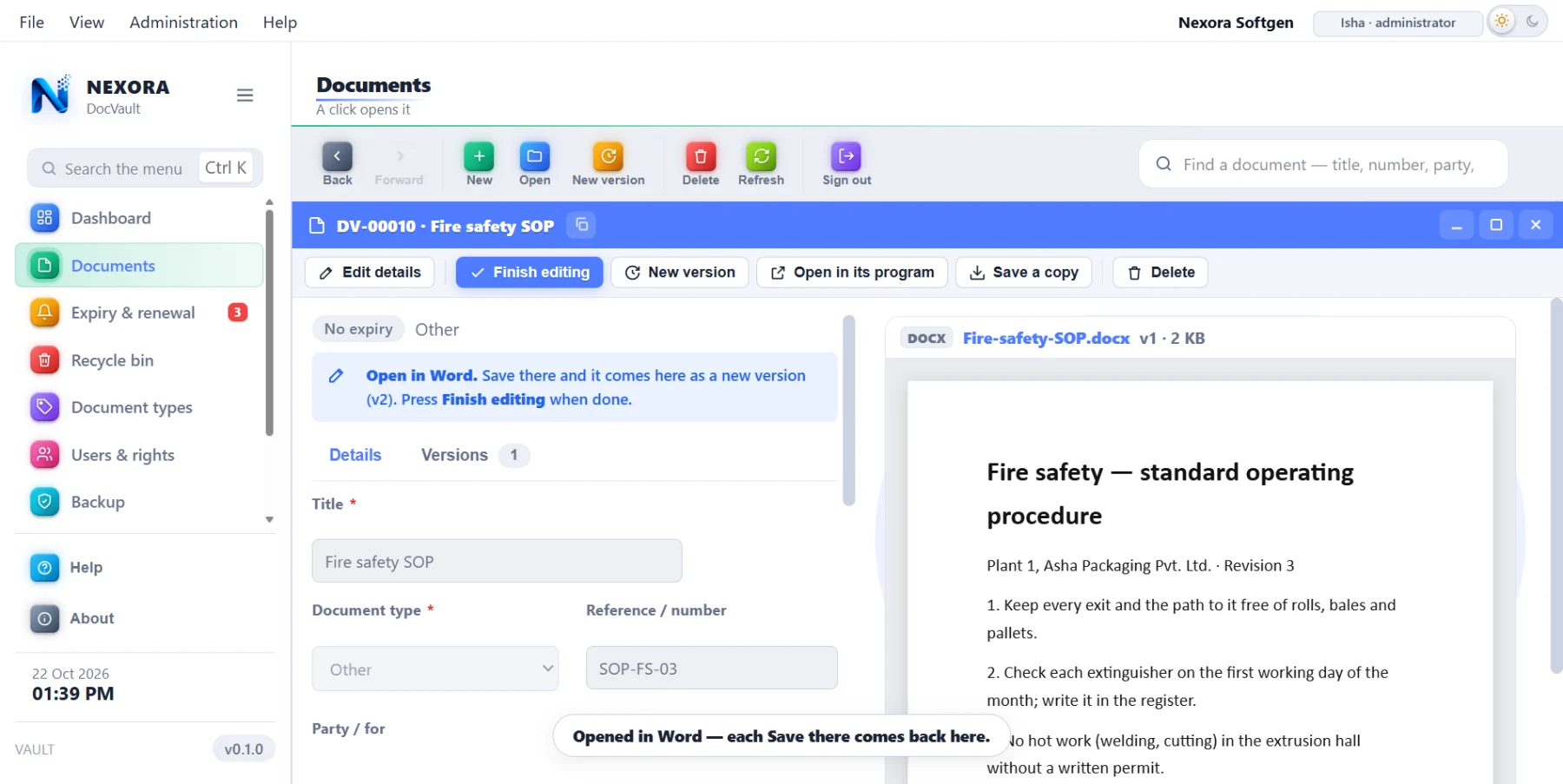1563x784 pixels.
Task: Open Dashboard from the sidebar
Action: (x=139, y=218)
